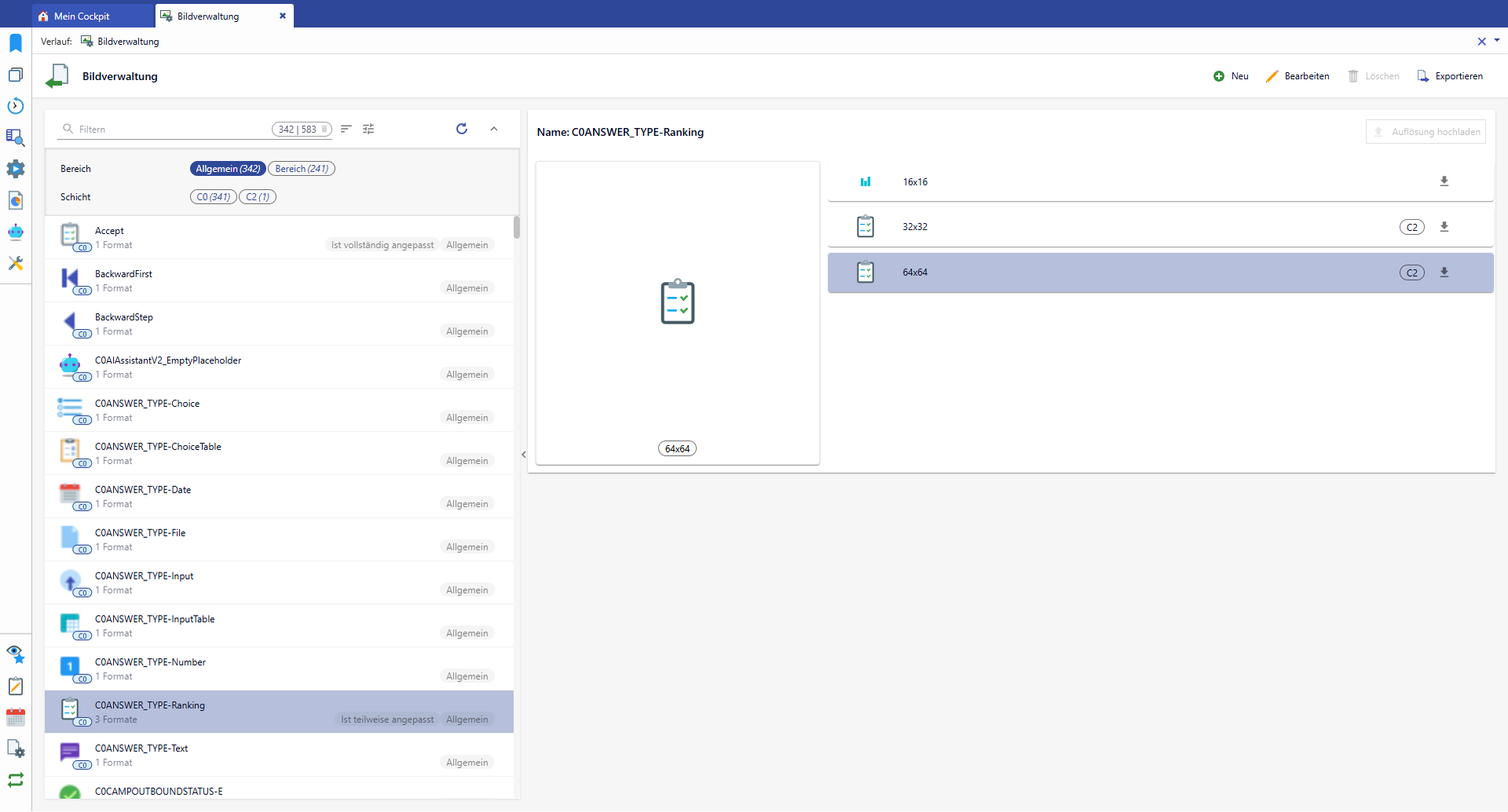Viewport: 1508px width, 812px height.
Task: Select the COANSWER_TYPE-Date list entry
Action: pos(279,497)
